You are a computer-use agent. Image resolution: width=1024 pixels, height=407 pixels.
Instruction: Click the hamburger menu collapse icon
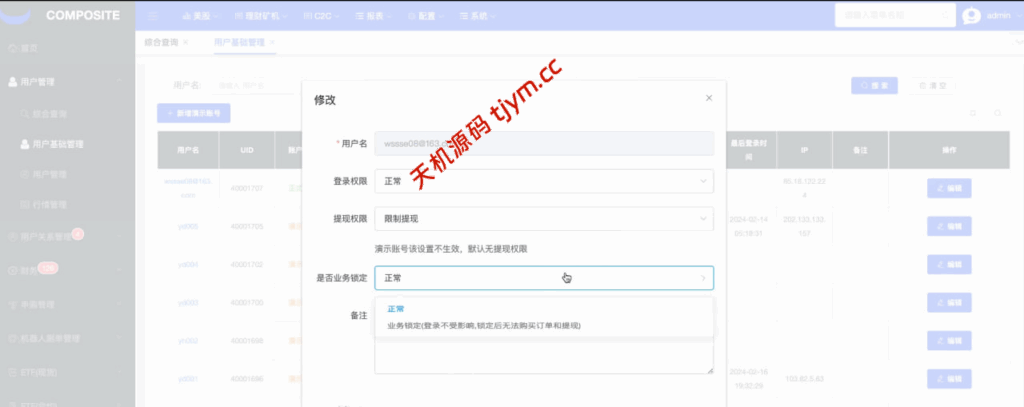point(153,16)
